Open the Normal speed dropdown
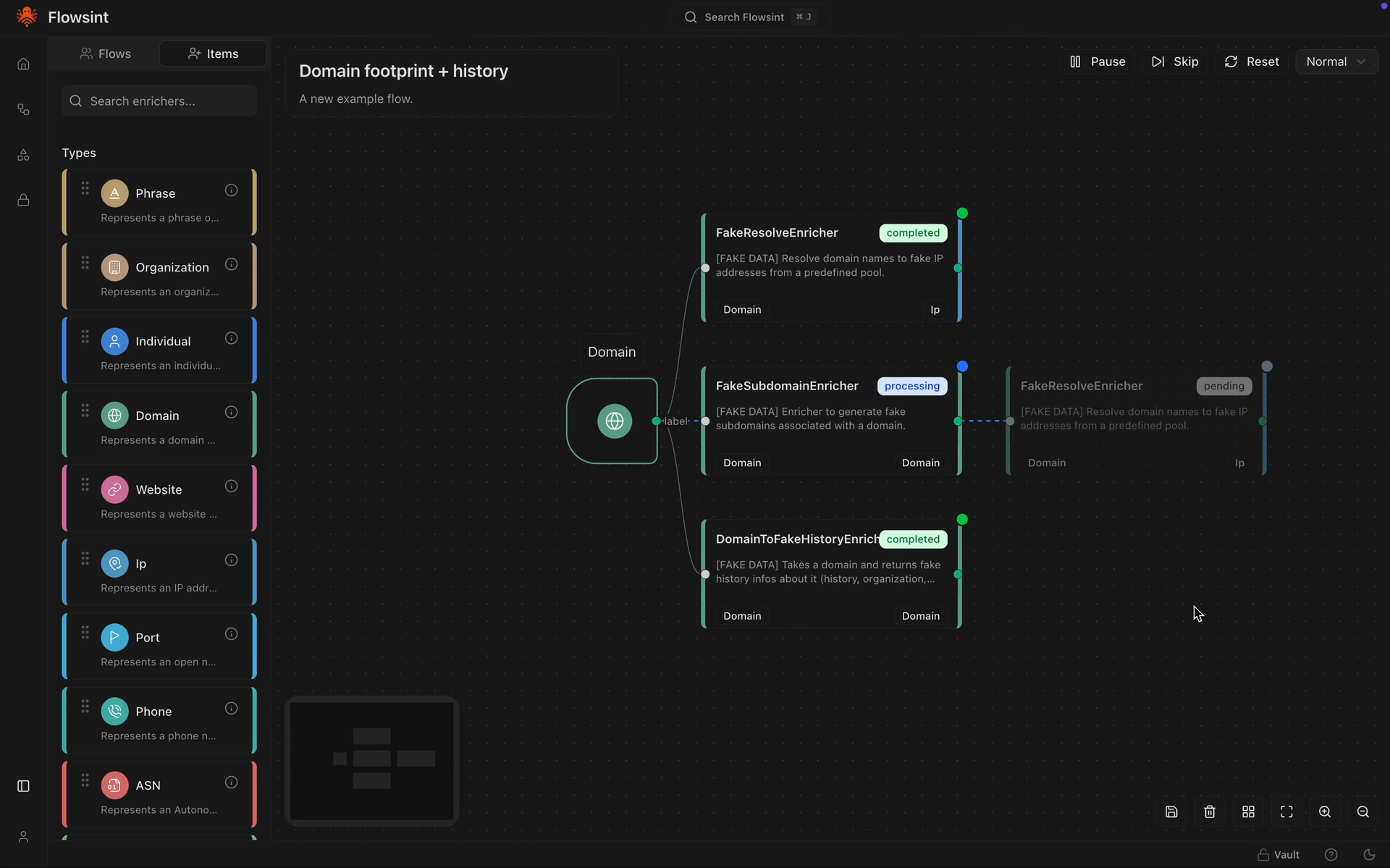Viewport: 1390px width, 868px height. (1336, 62)
